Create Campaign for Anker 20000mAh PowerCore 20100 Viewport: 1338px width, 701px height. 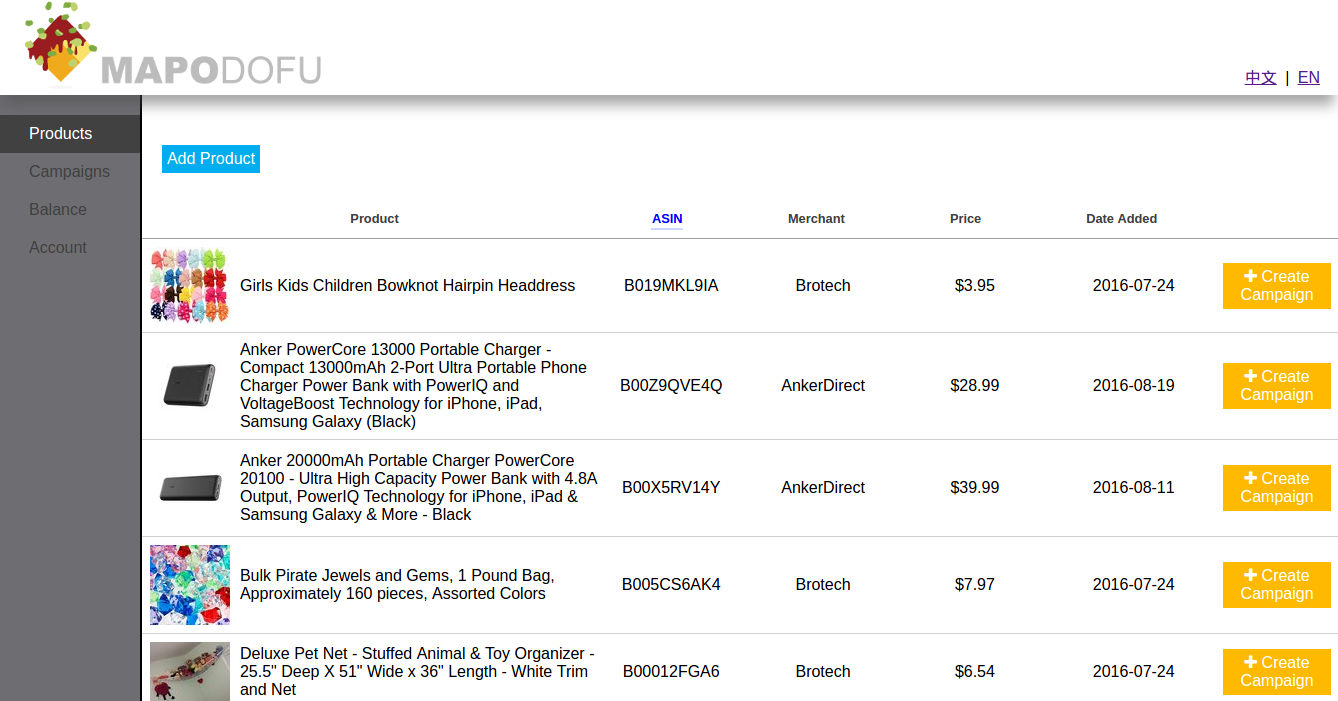(1276, 488)
